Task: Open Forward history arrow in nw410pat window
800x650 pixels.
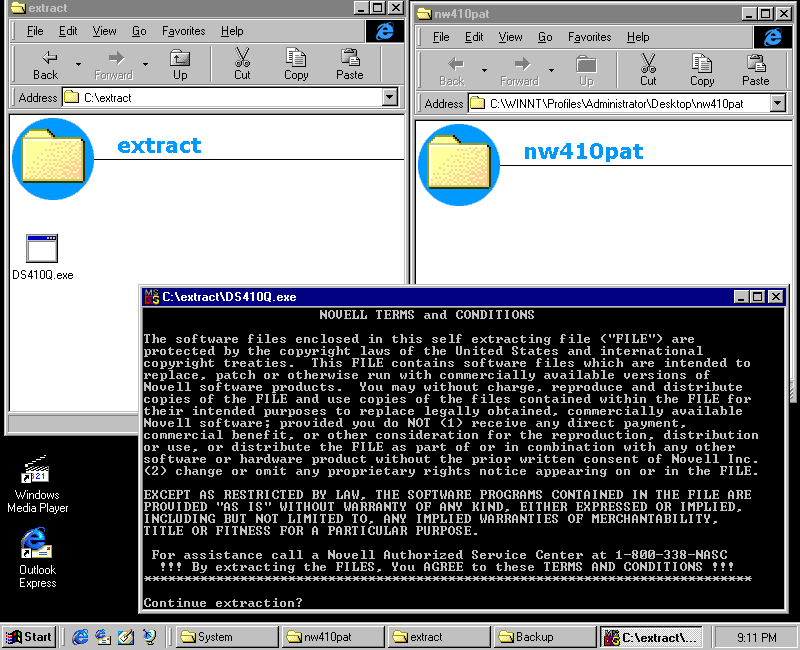Action: [552, 71]
